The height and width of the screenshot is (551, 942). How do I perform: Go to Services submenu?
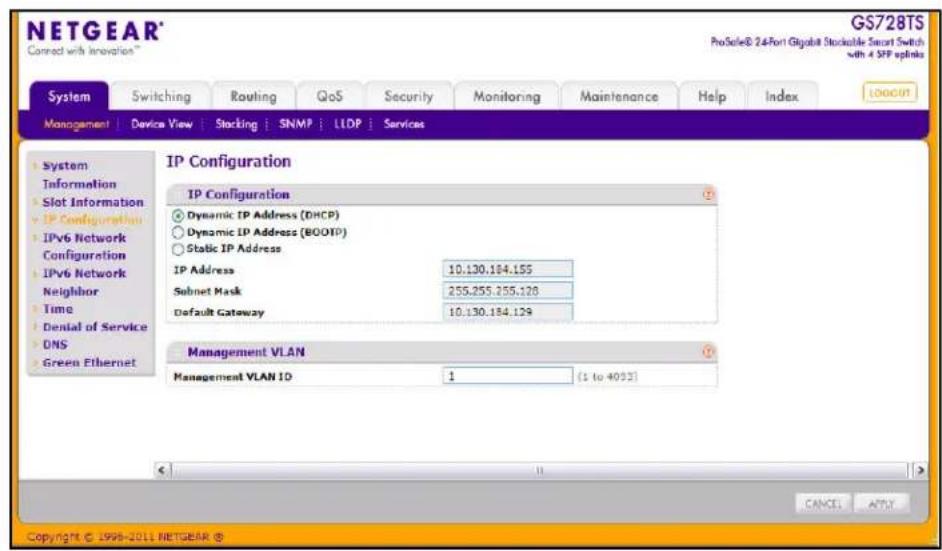pyautogui.click(x=404, y=124)
